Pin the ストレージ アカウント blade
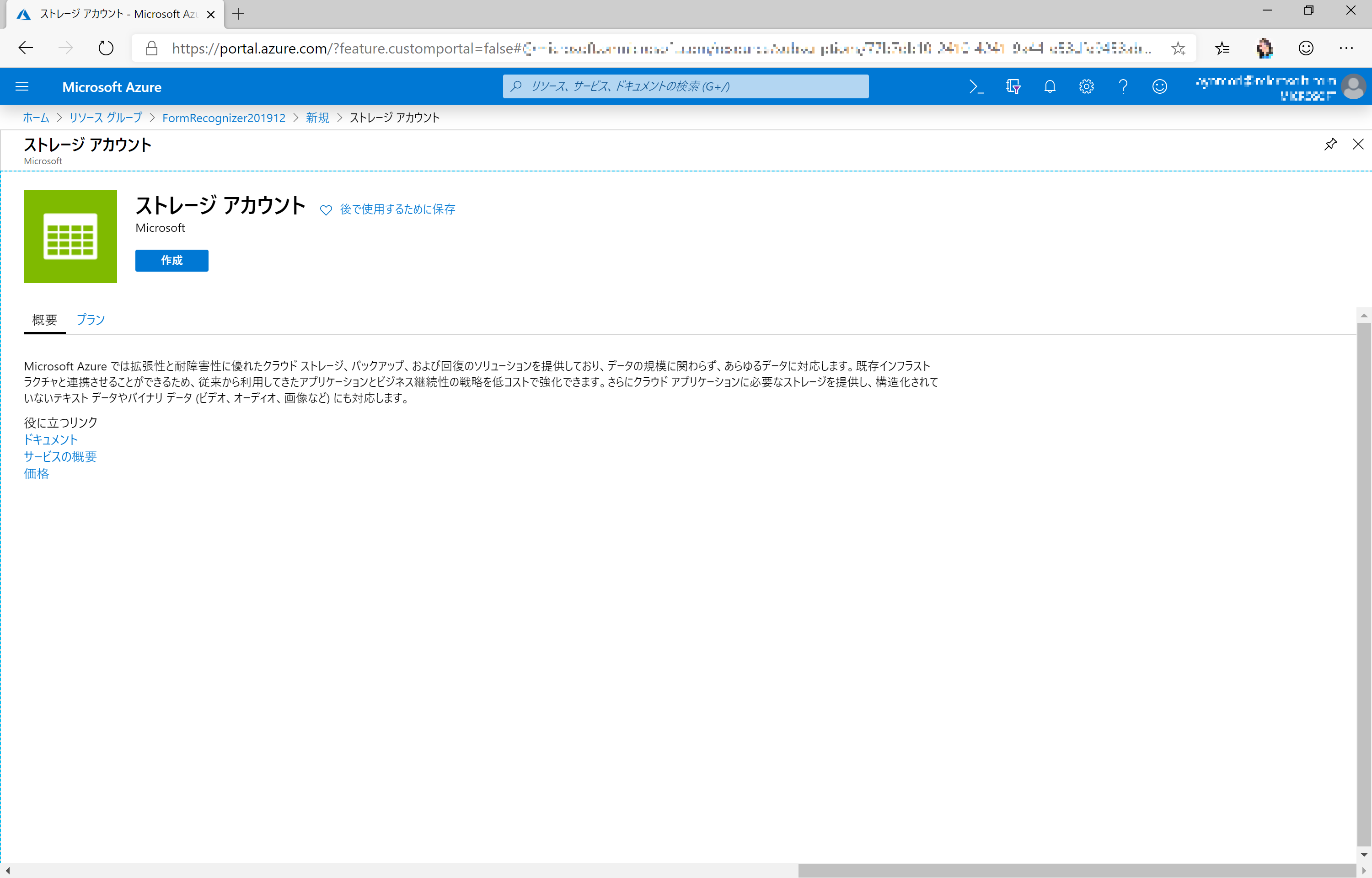The image size is (1372, 878). (1330, 144)
